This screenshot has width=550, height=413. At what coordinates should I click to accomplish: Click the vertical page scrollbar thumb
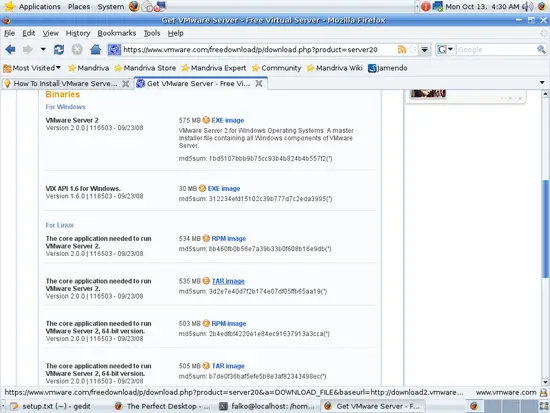[545, 229]
